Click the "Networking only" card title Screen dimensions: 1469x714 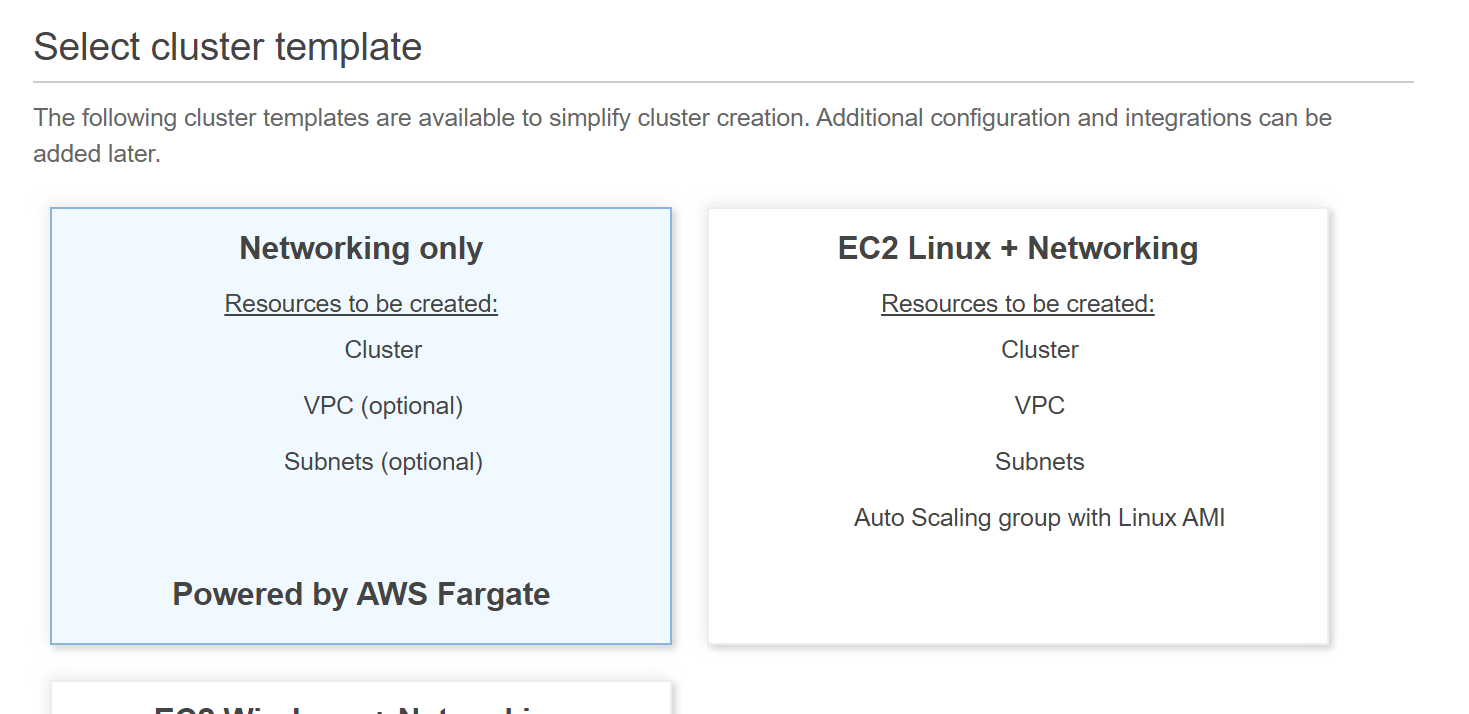point(361,248)
